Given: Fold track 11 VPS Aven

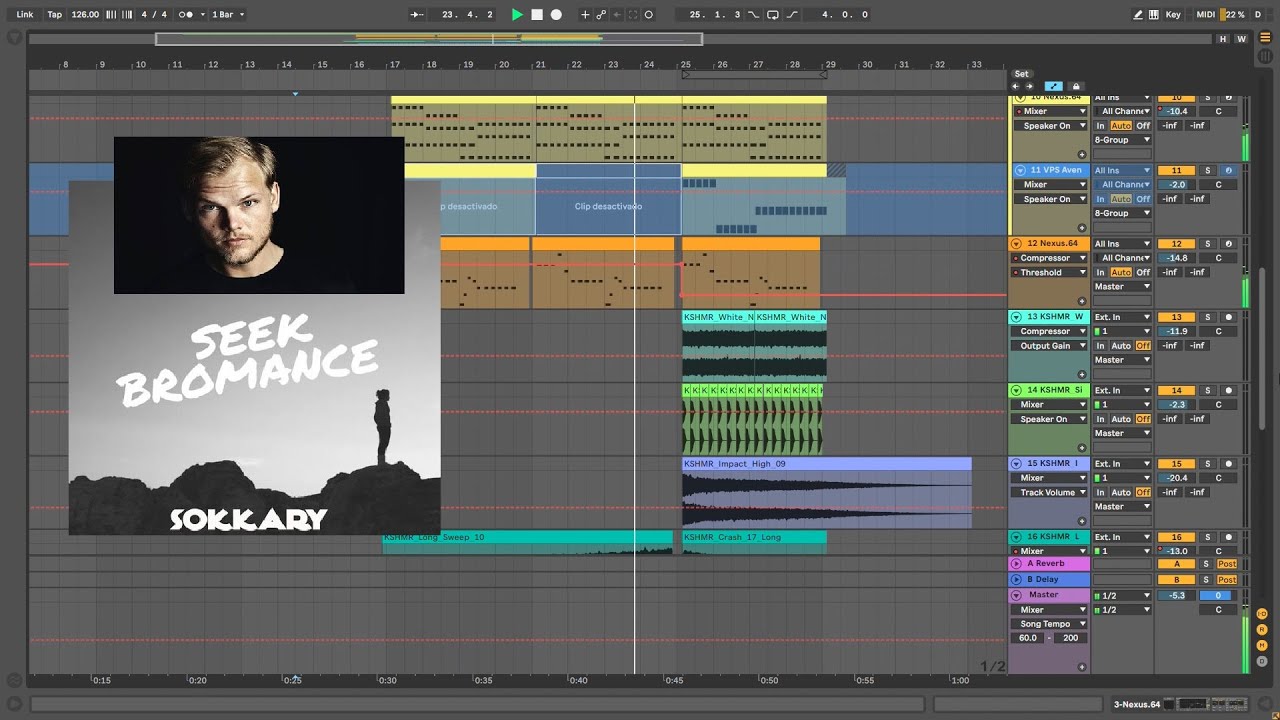Looking at the screenshot, I should pyautogui.click(x=1020, y=170).
